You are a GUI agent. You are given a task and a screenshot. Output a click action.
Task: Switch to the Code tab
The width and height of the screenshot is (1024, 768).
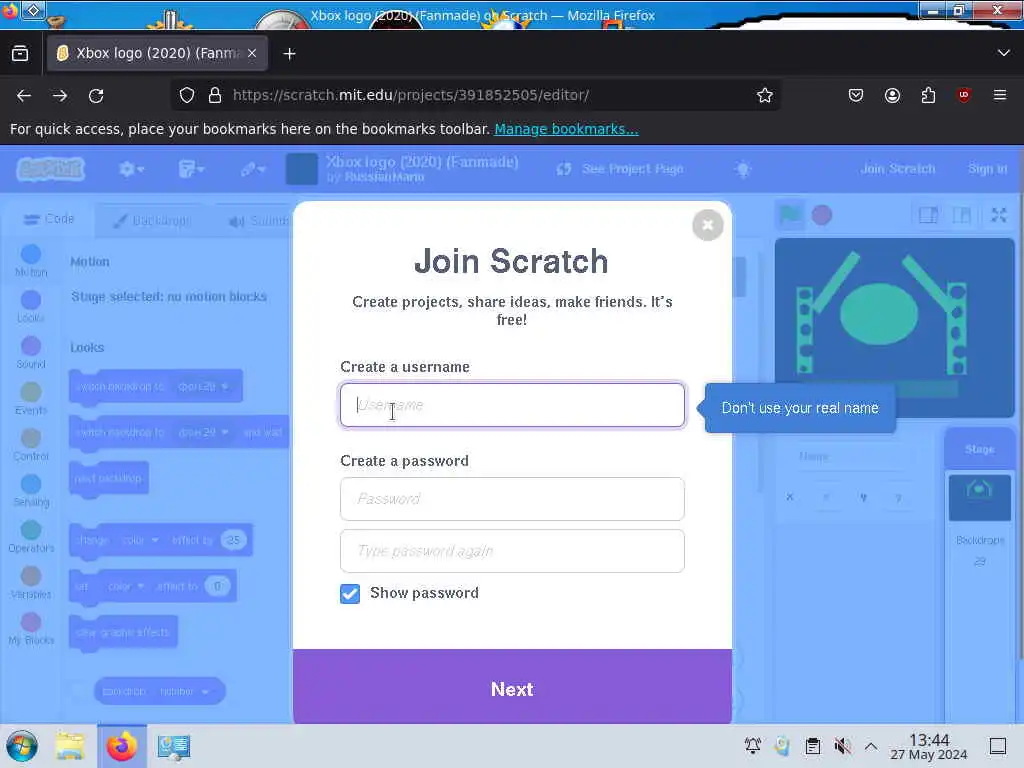[49, 219]
